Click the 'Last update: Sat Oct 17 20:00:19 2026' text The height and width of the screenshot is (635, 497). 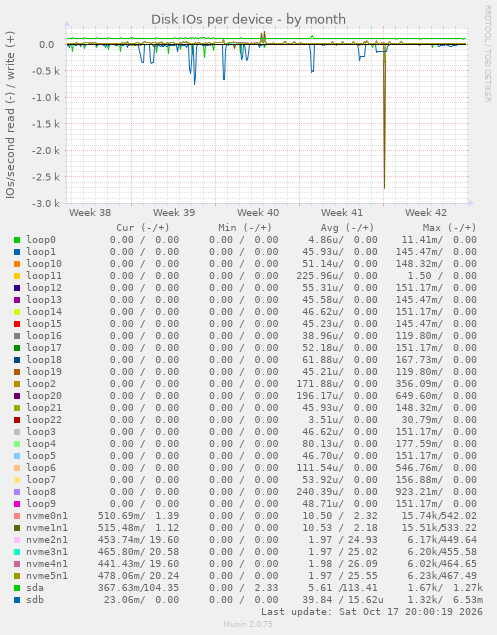point(372,612)
